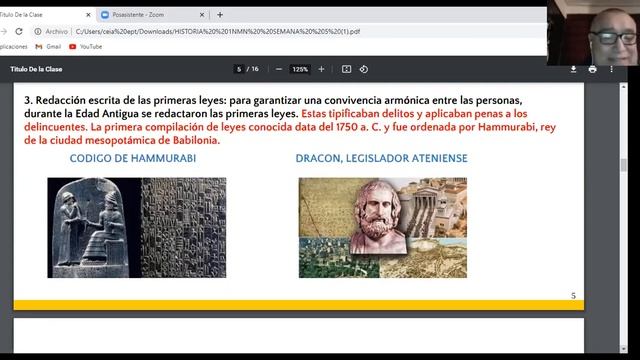640x360 pixels.
Task: Click the red text about Hammurabi
Action: click(x=290, y=127)
